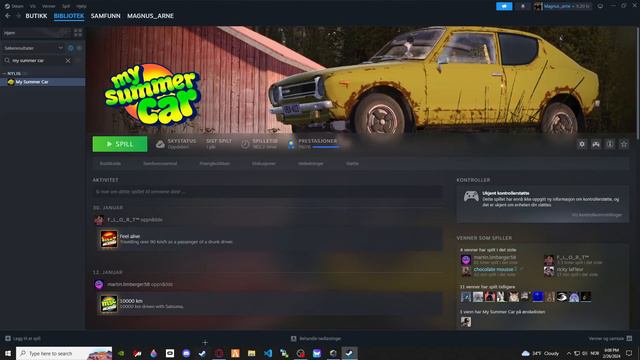Click the blue announcements megaphone button
This screenshot has height=360, width=640.
point(504,6)
